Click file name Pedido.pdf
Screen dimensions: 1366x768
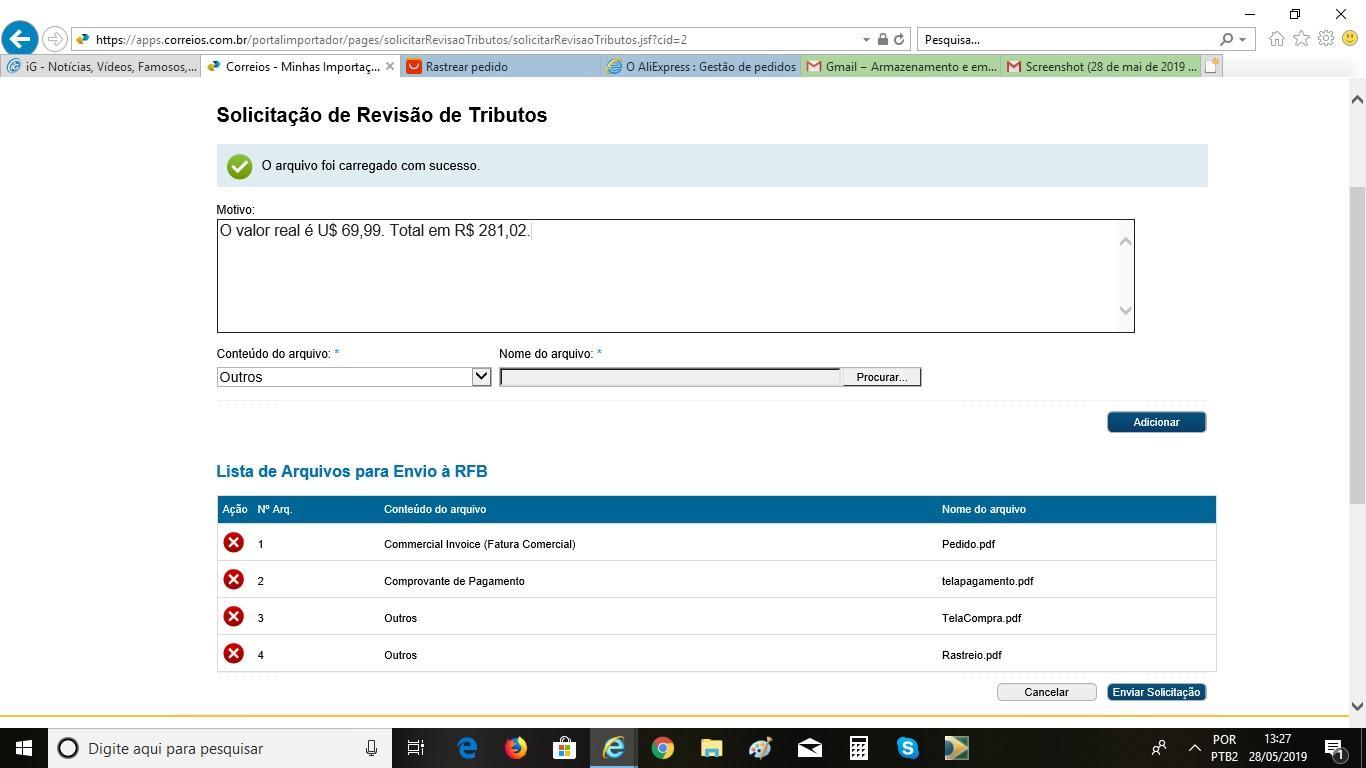pos(968,544)
